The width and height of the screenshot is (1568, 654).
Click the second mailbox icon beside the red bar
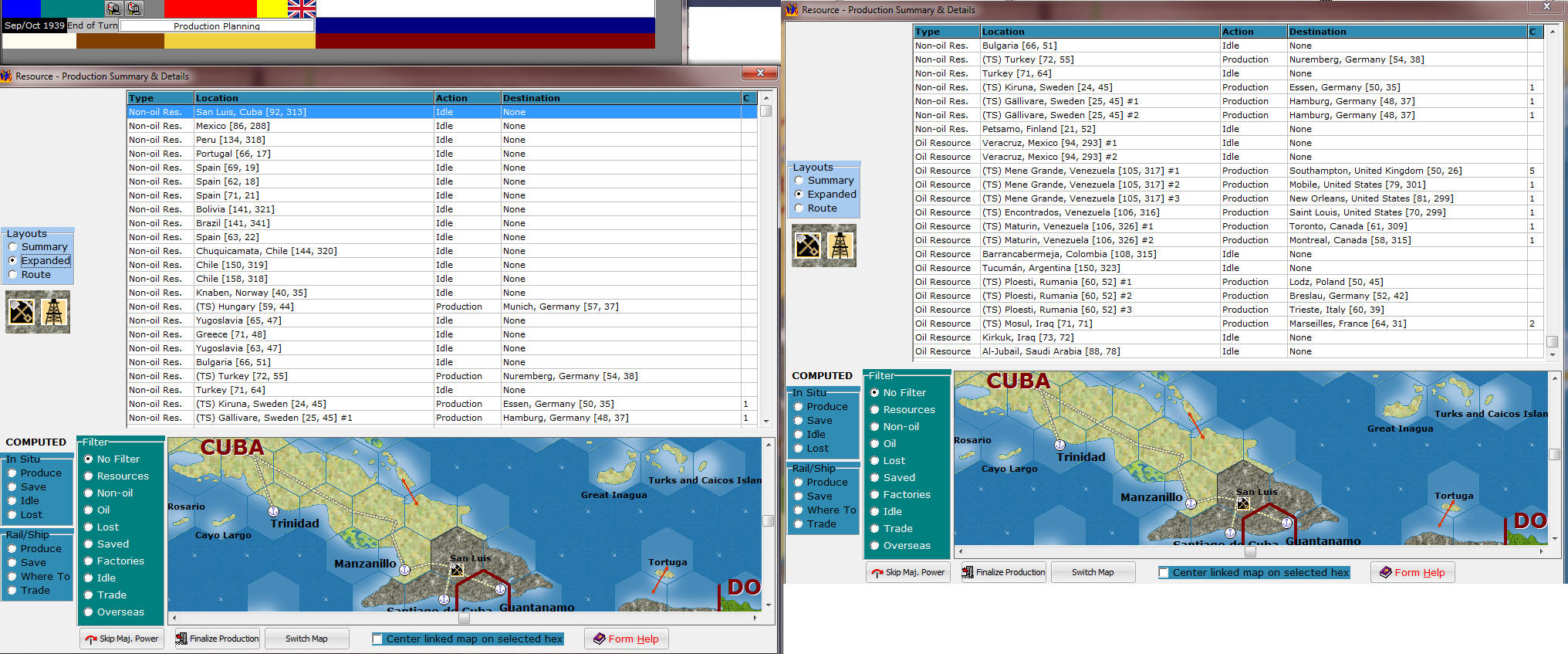click(x=134, y=8)
